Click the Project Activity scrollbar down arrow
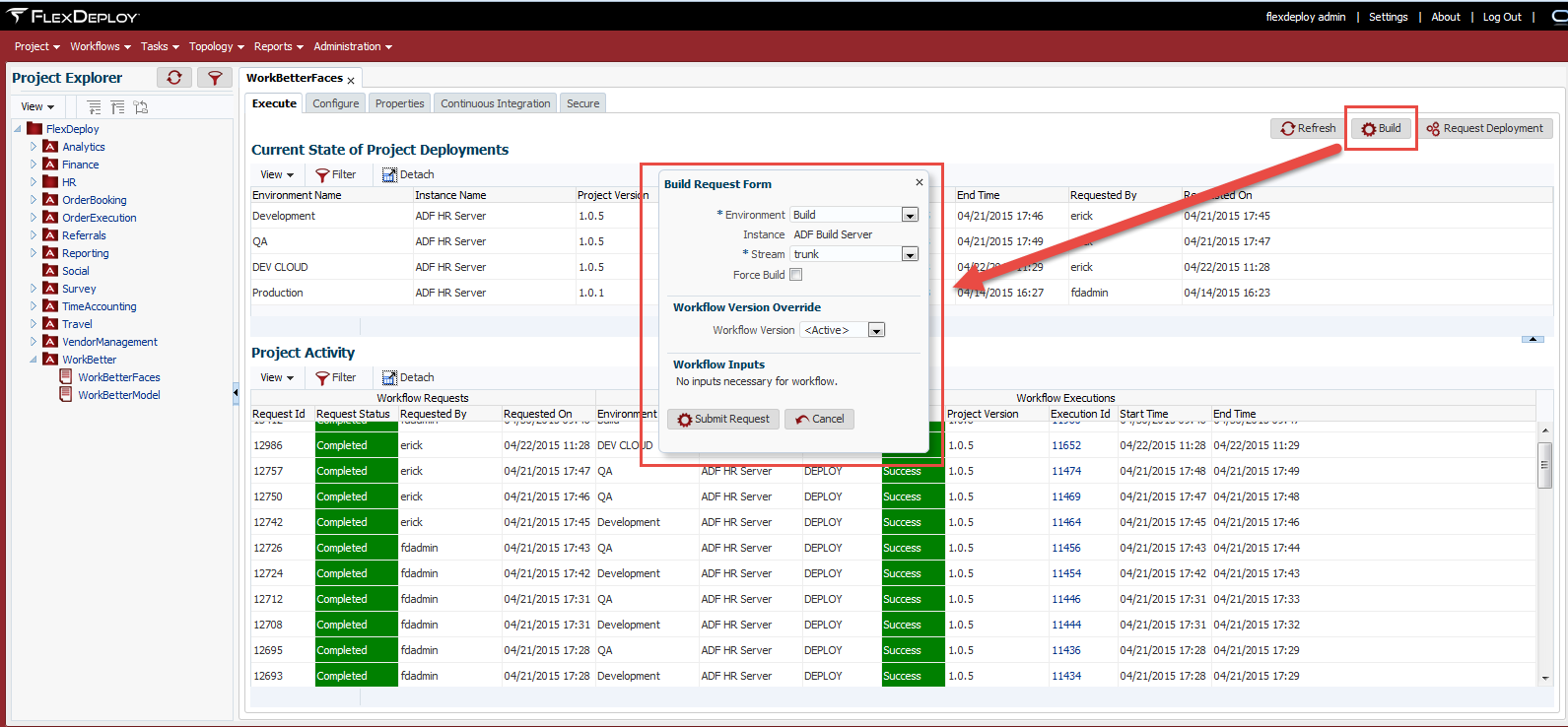The width and height of the screenshot is (1568, 727). tap(1544, 678)
